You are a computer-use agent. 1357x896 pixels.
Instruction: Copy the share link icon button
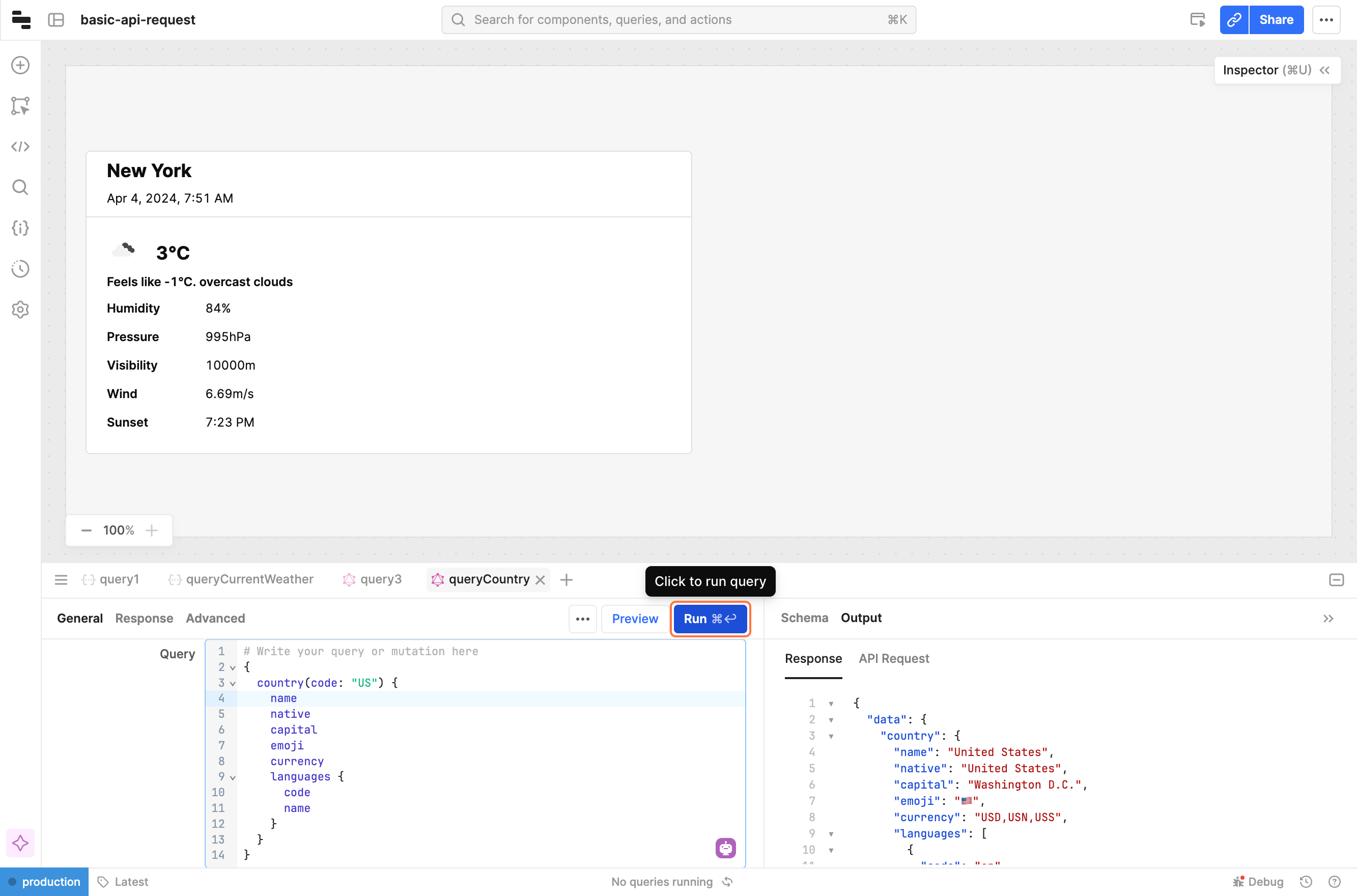pos(1234,20)
